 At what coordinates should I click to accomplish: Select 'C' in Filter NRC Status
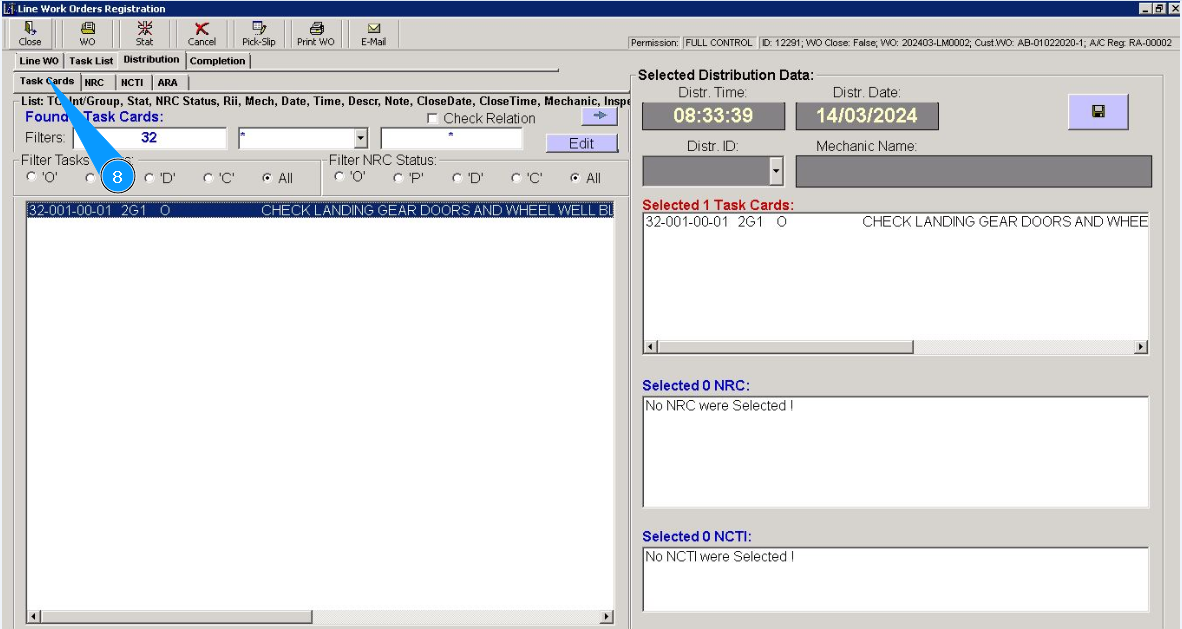[516, 178]
